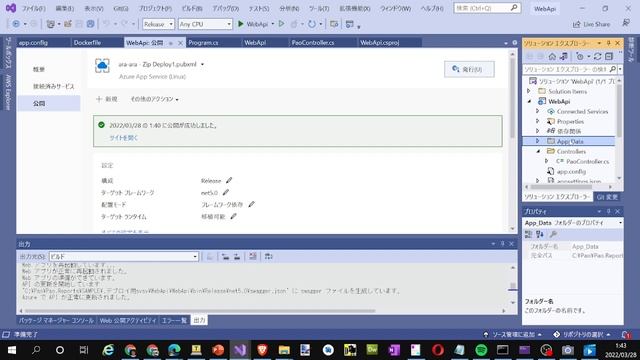Edit target runtime pencil icon
640x360 pixels.
(x=233, y=216)
